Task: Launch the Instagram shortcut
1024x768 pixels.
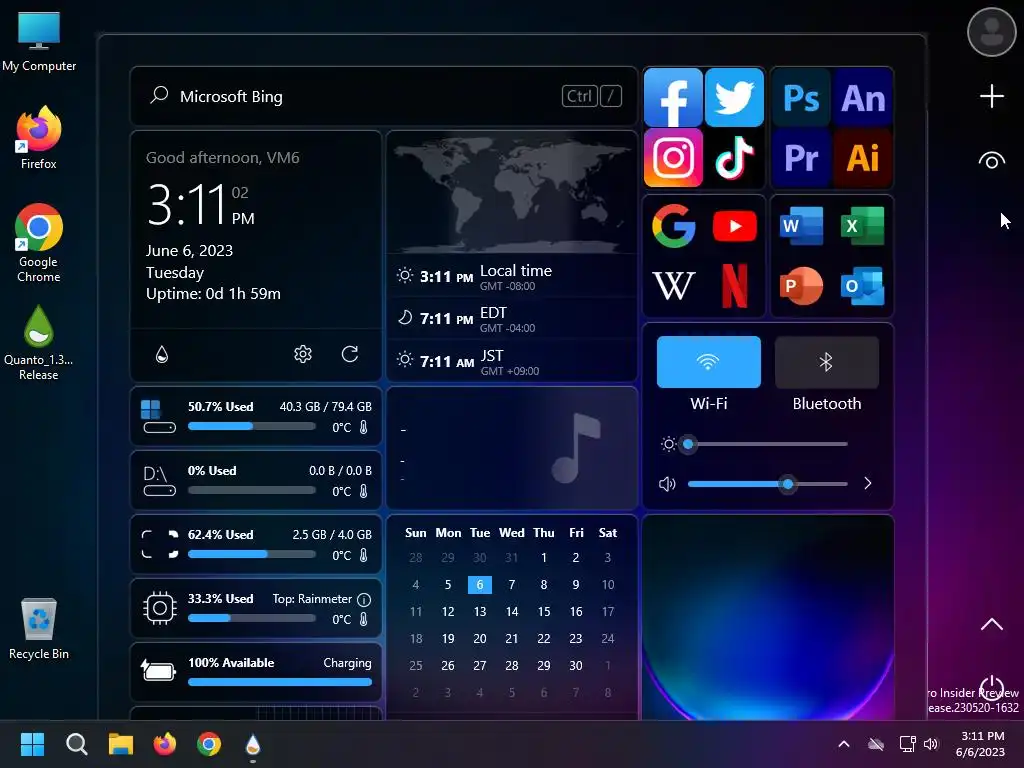Action: click(673, 157)
